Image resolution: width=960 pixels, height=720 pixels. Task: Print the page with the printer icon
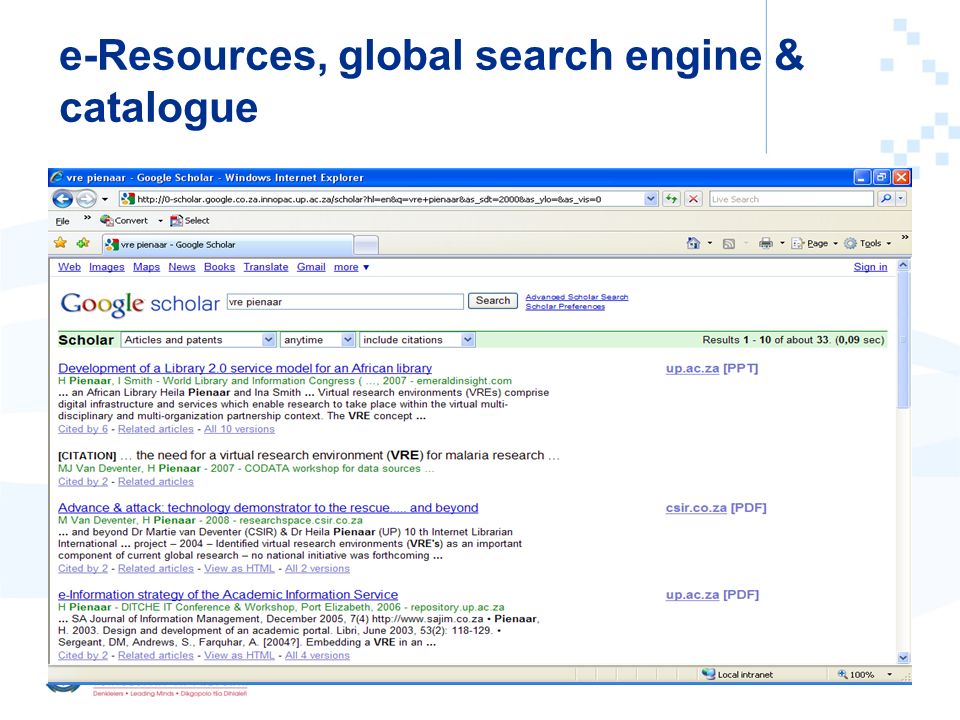[765, 243]
